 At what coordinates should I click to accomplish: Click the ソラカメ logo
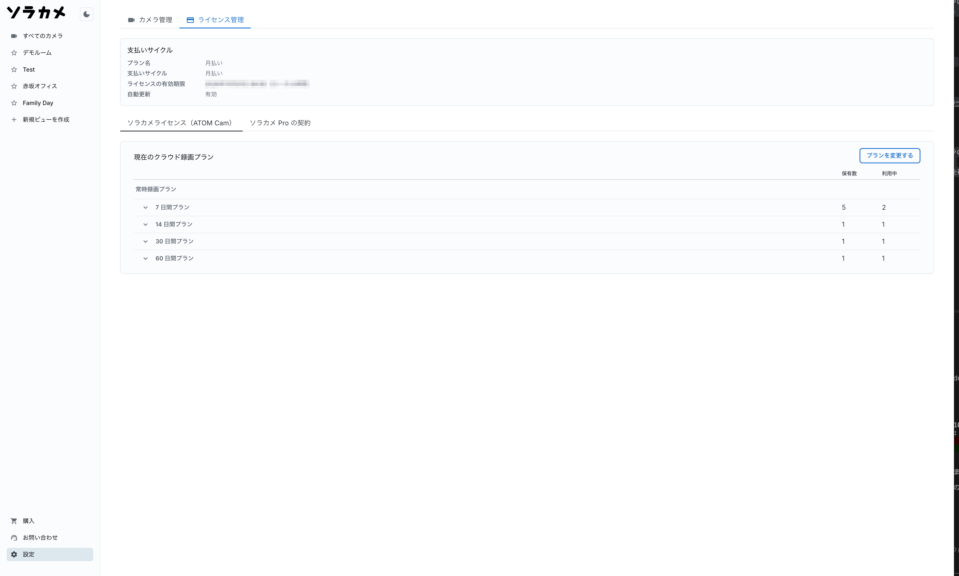point(36,13)
